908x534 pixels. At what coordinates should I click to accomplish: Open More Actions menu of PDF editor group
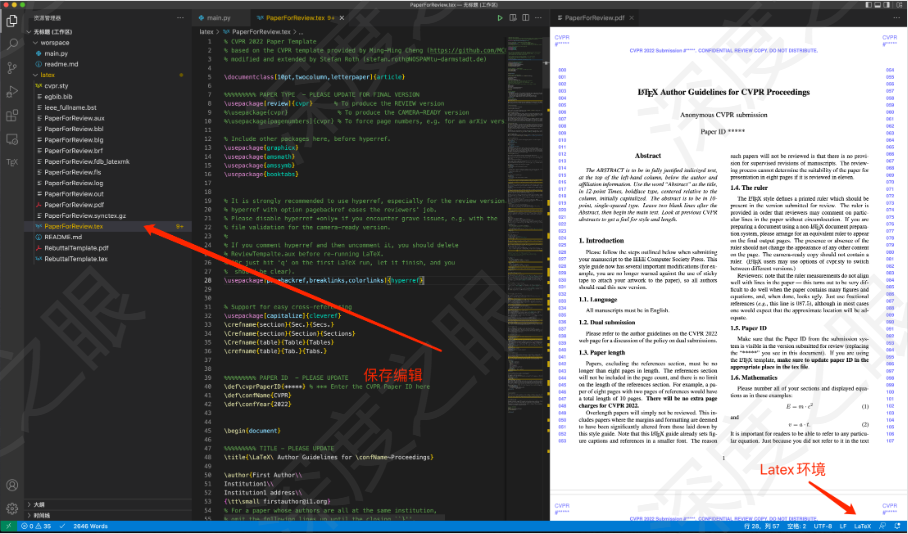coord(897,18)
